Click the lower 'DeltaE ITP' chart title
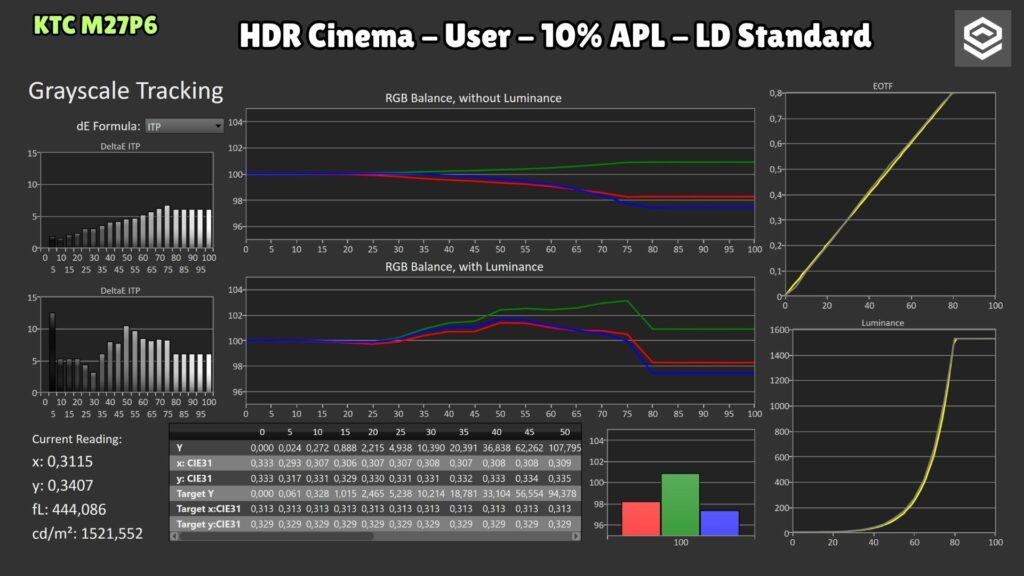Viewport: 1024px width, 576px height. [x=120, y=291]
